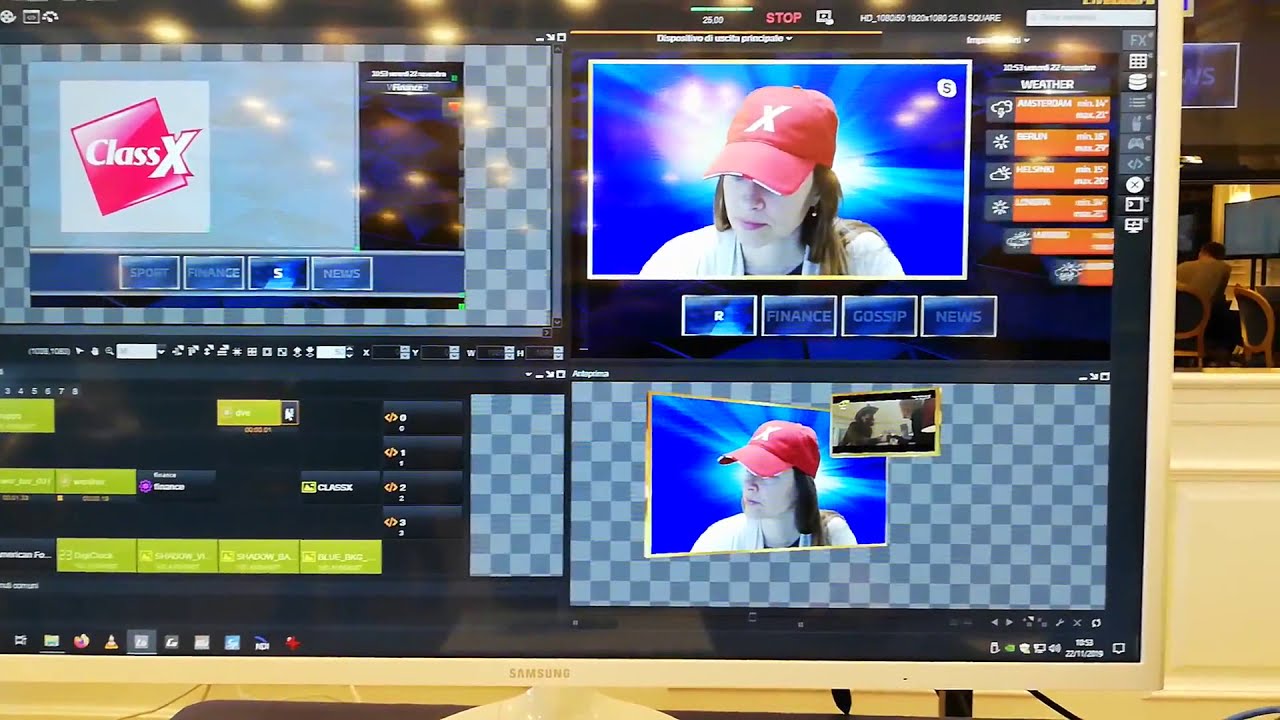Click the W width input field
1280x720 pixels.
(490, 351)
